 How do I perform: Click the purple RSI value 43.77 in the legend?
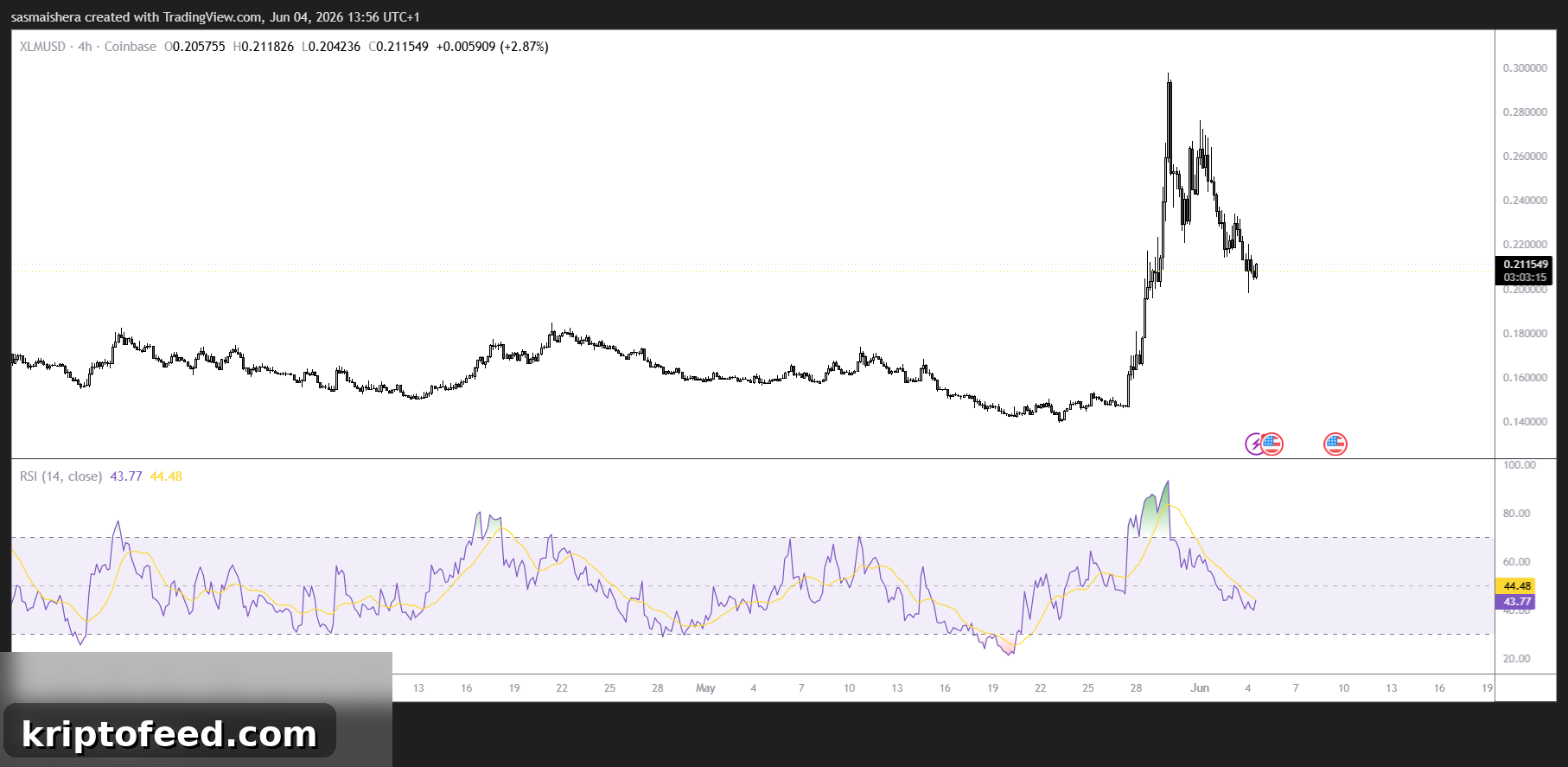tap(126, 476)
